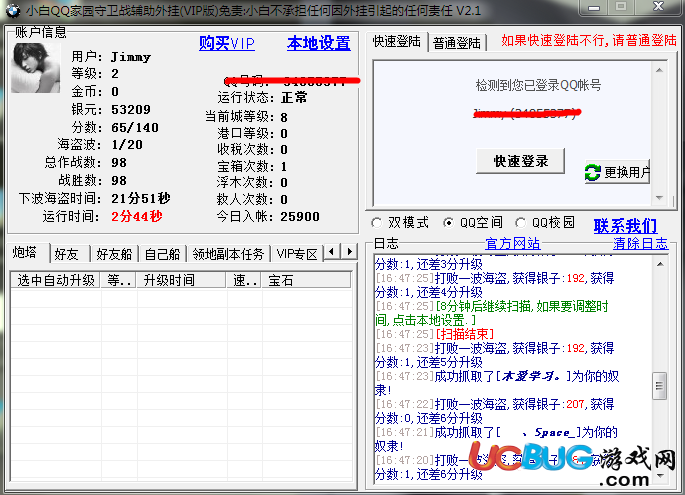Viewport: 685px width, 495px height.
Task: Click the tab strip right scroll arrow
Action: (349, 252)
